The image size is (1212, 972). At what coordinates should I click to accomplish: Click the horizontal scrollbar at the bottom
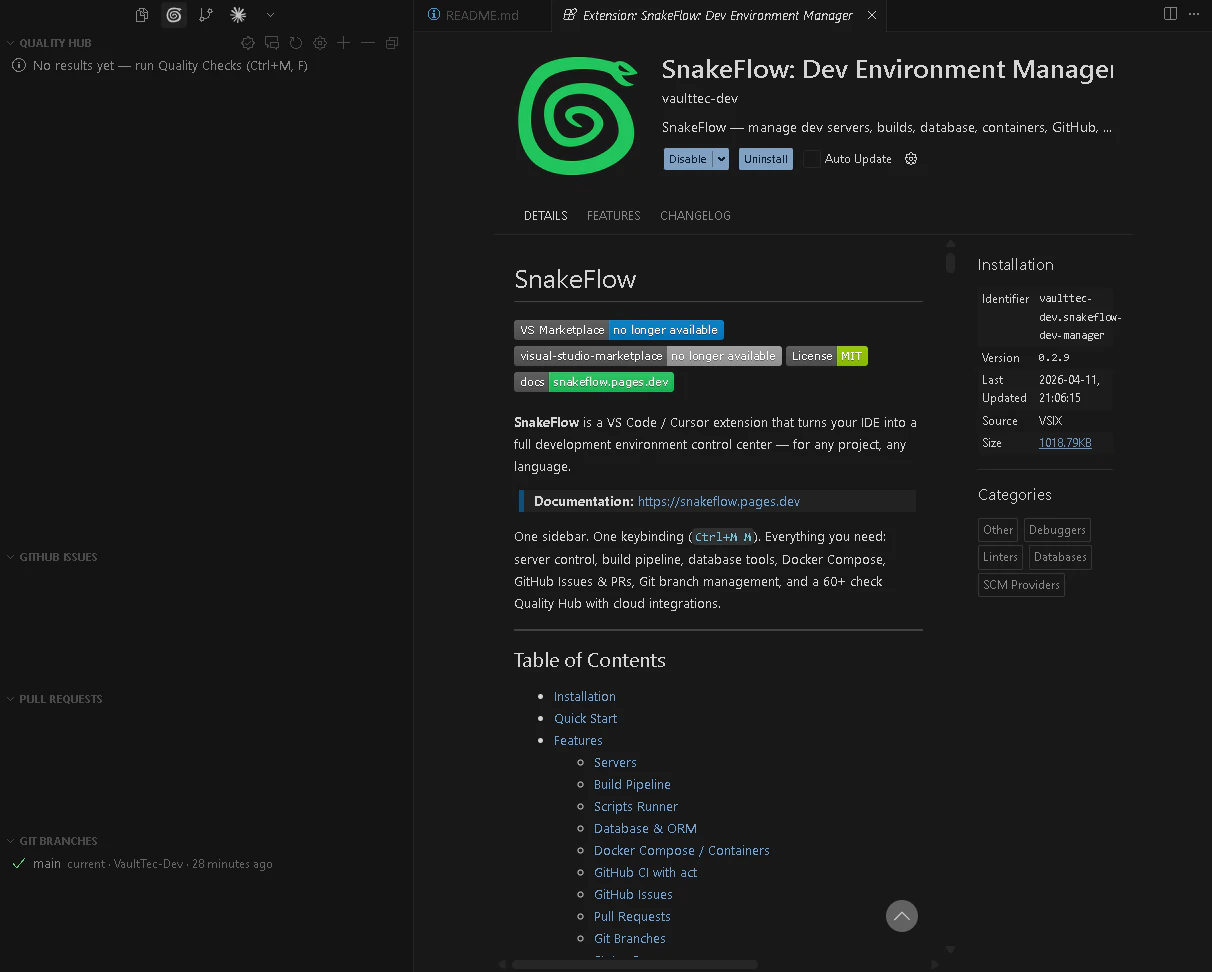click(634, 964)
